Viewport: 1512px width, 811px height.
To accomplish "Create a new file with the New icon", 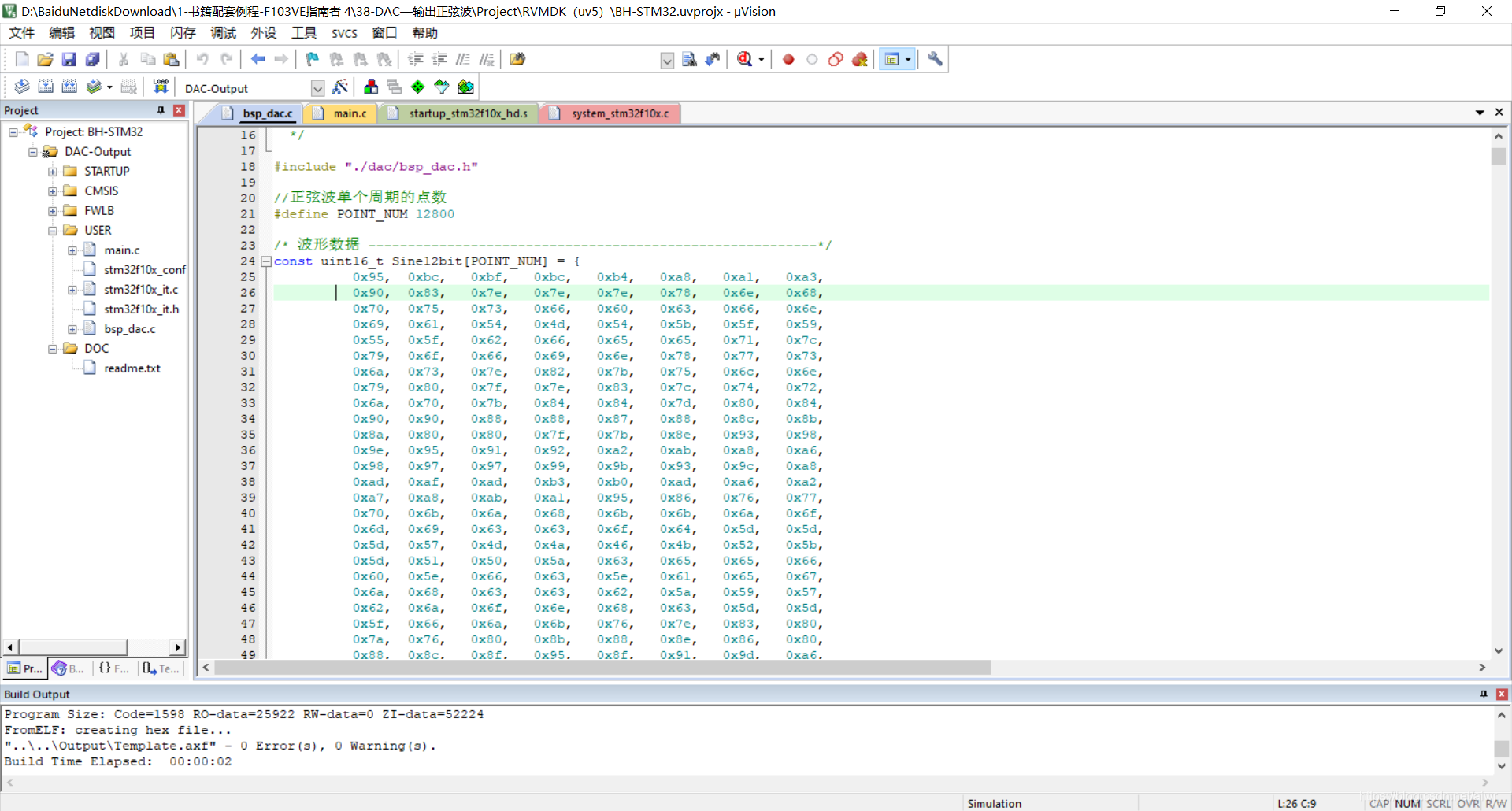I will [x=22, y=59].
